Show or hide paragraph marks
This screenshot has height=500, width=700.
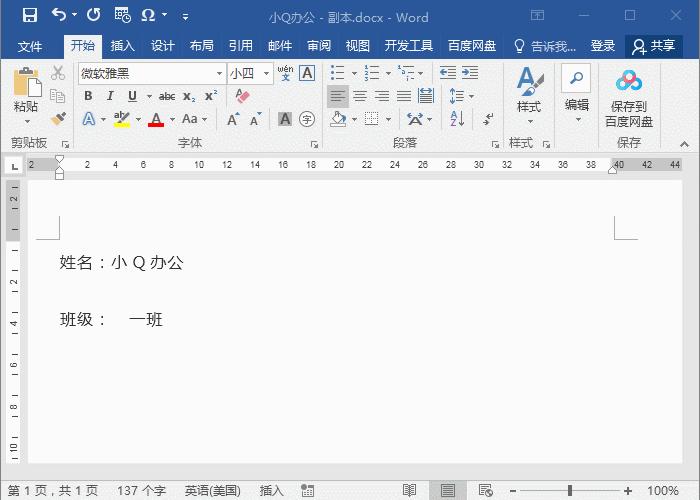pos(488,119)
